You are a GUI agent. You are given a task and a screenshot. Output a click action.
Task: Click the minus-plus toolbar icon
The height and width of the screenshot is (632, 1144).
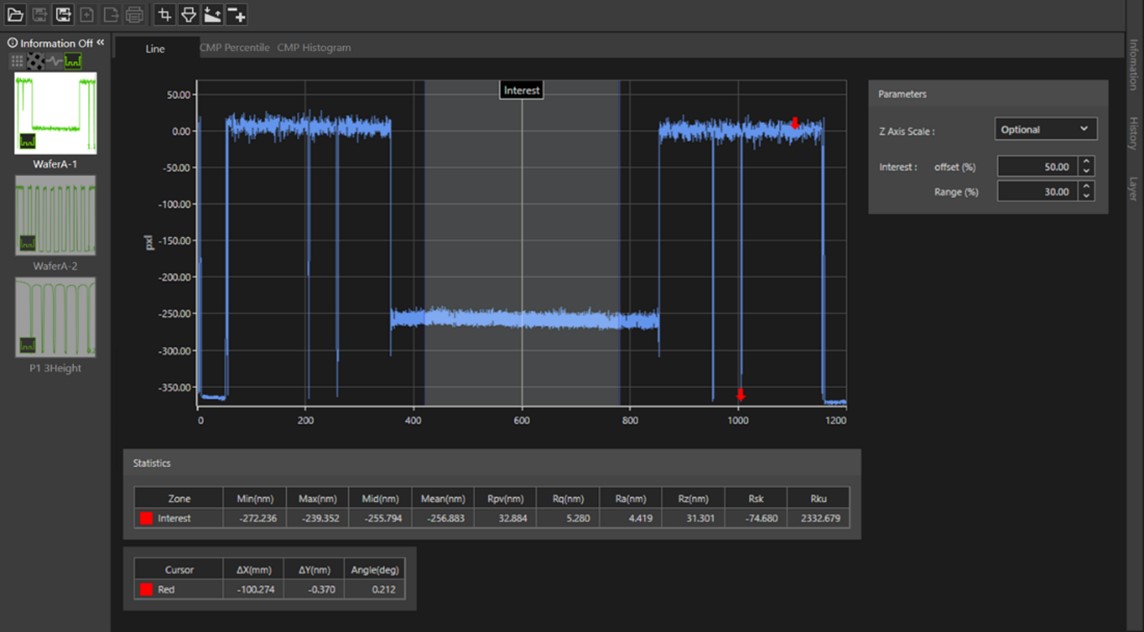[236, 15]
